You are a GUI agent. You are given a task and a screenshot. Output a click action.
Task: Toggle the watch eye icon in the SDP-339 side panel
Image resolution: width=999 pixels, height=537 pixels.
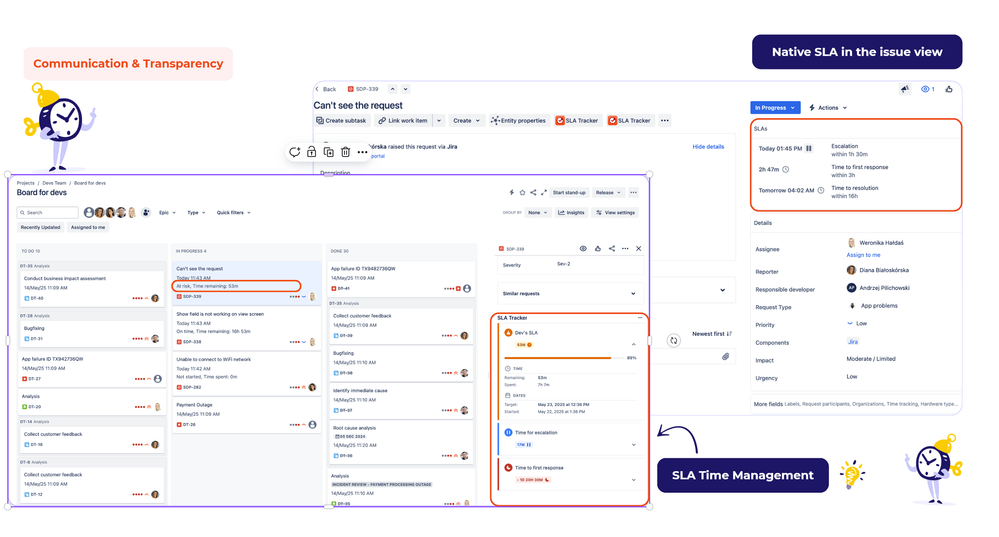(x=583, y=248)
